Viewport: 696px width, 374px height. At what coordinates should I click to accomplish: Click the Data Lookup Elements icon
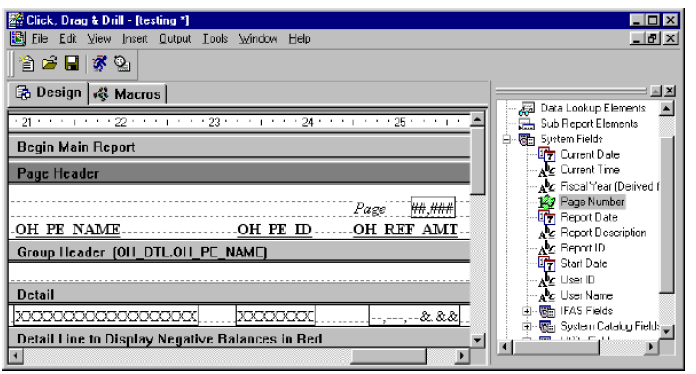[x=527, y=109]
